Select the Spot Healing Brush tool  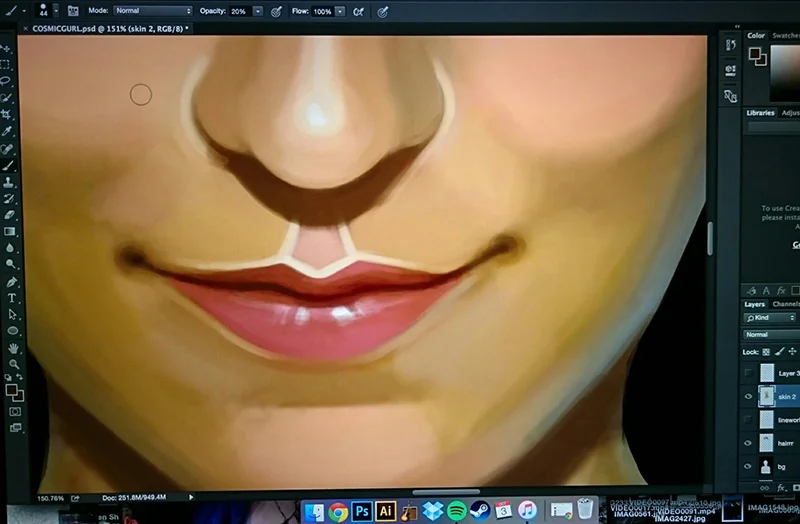pyautogui.click(x=8, y=148)
